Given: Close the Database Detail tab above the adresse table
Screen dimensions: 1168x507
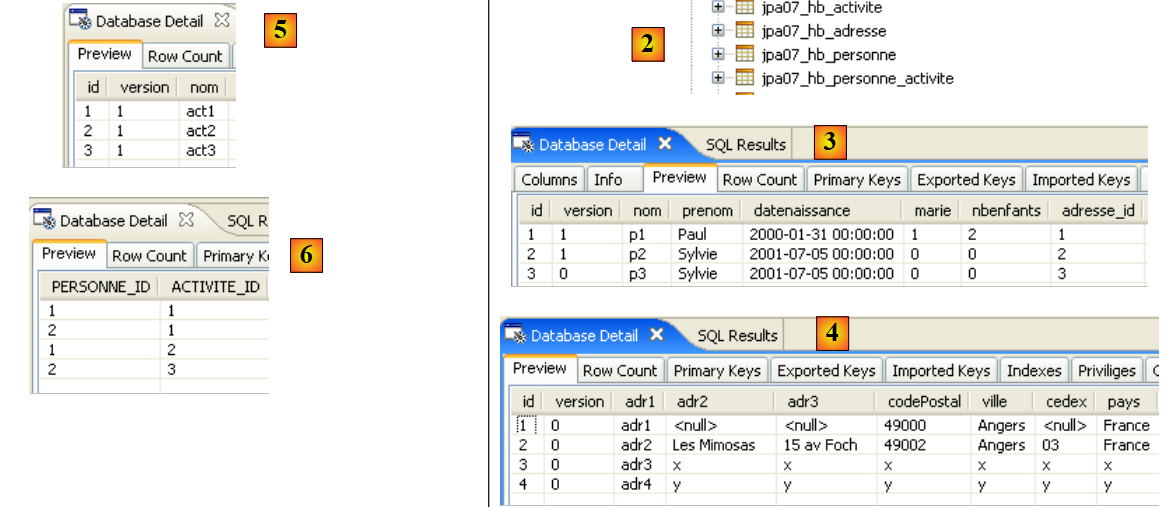Looking at the screenshot, I should click(x=657, y=335).
